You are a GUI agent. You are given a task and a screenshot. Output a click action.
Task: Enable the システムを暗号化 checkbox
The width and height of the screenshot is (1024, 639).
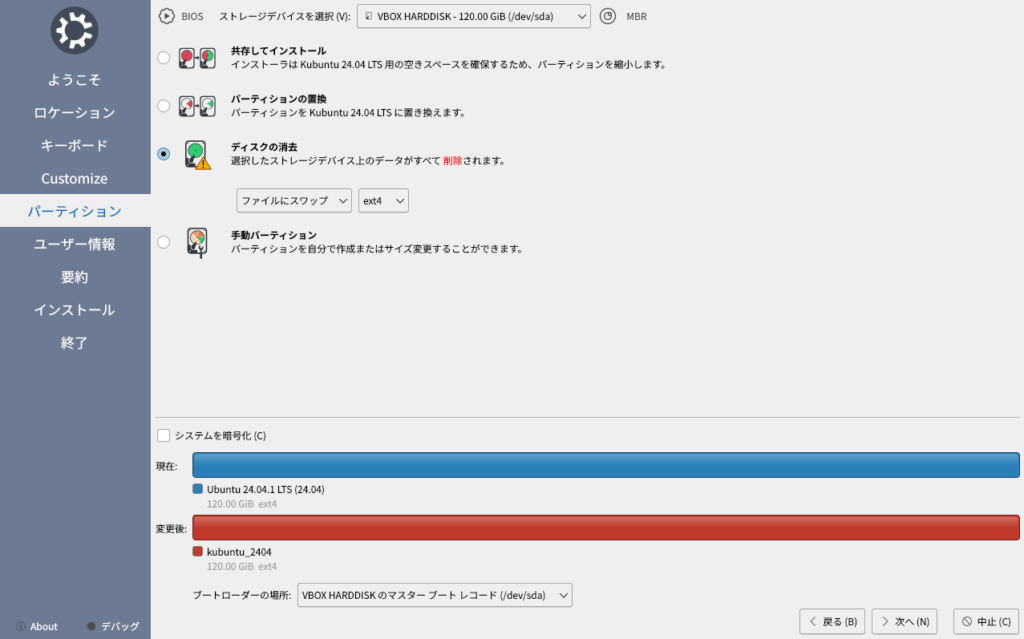tap(164, 435)
